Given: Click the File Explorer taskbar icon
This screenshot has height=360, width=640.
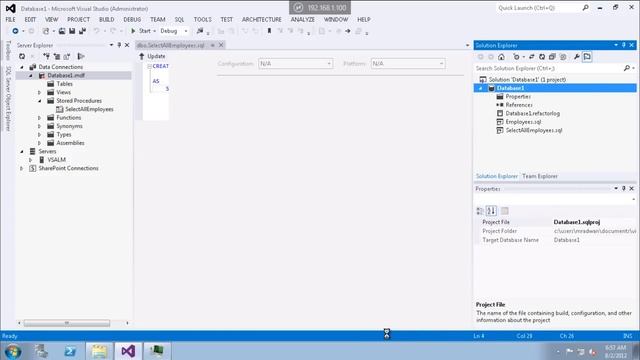Looking at the screenshot, I should coord(99,351).
